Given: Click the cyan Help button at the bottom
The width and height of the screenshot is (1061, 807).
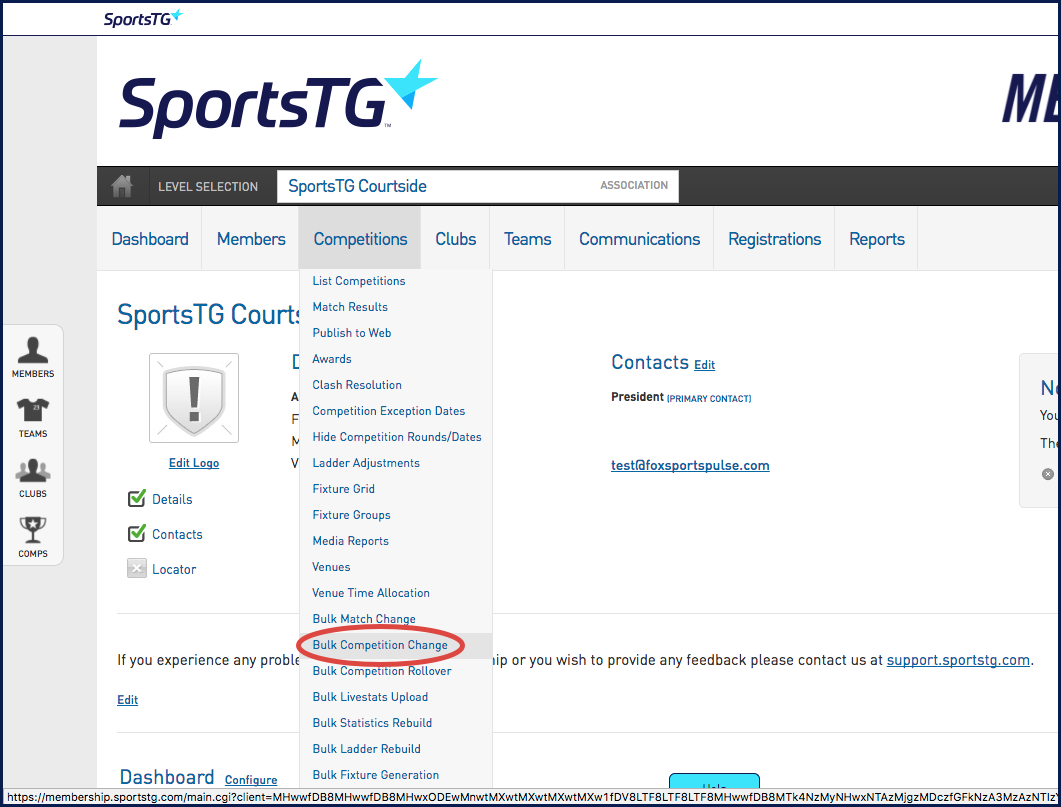Looking at the screenshot, I should click(715, 782).
